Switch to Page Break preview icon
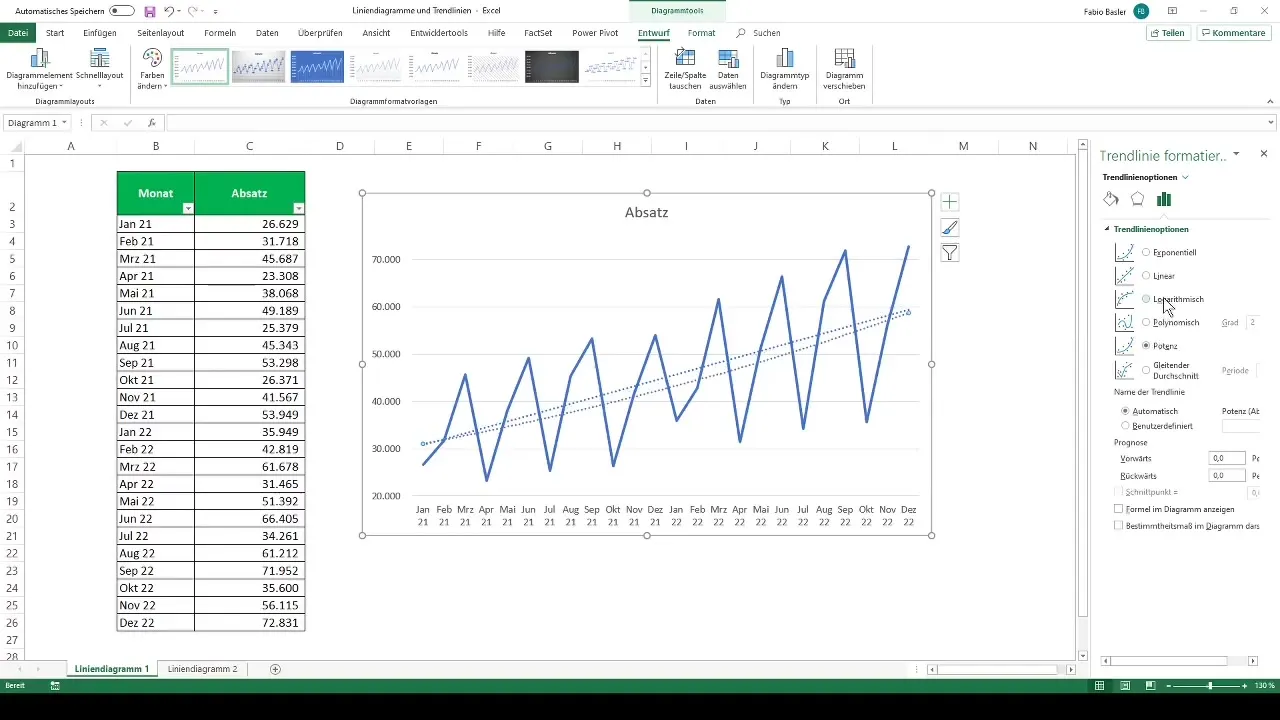This screenshot has width=1280, height=720. click(x=1150, y=686)
